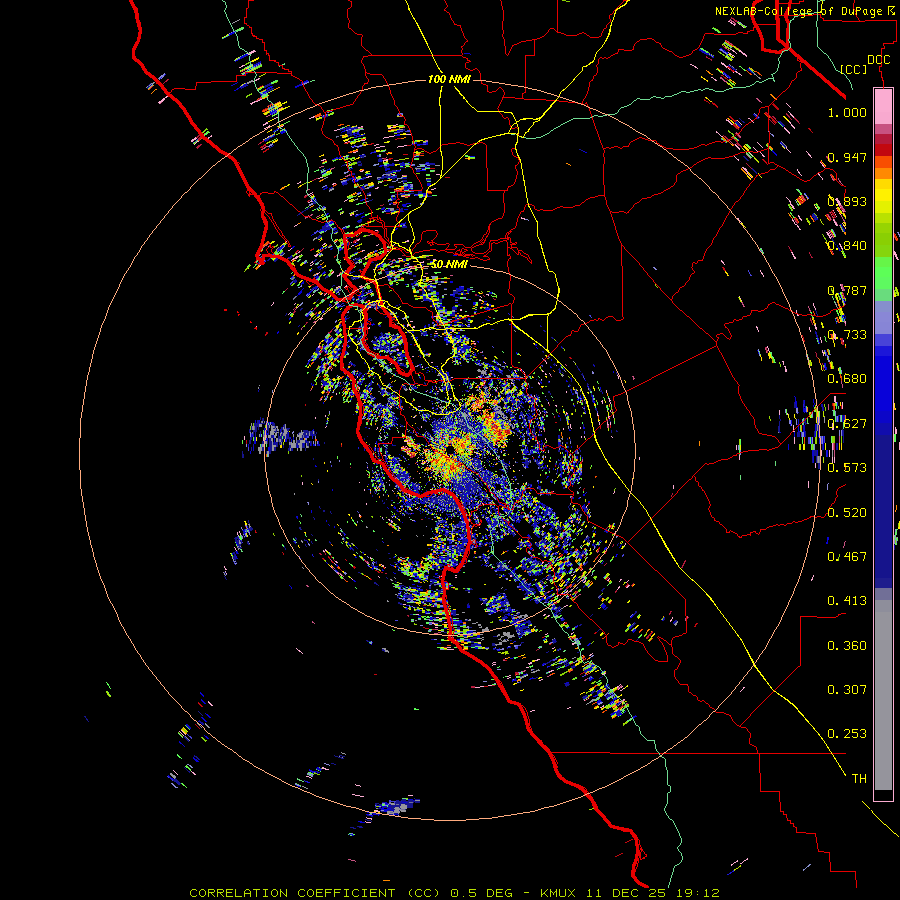Click the yellow segment of the color bar
This screenshot has width=900, height=900.
click(x=883, y=196)
